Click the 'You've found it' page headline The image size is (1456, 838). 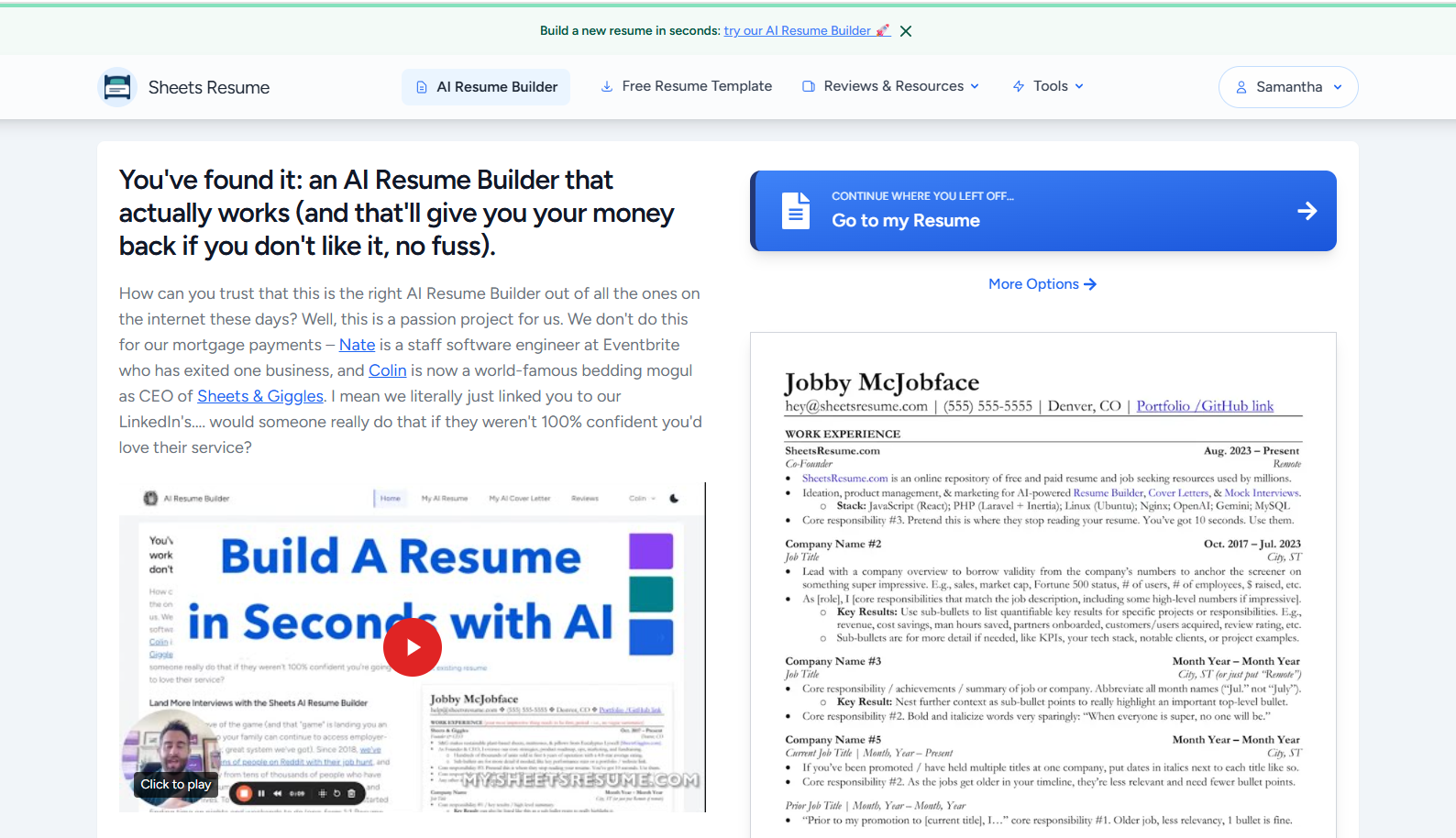[x=396, y=213]
